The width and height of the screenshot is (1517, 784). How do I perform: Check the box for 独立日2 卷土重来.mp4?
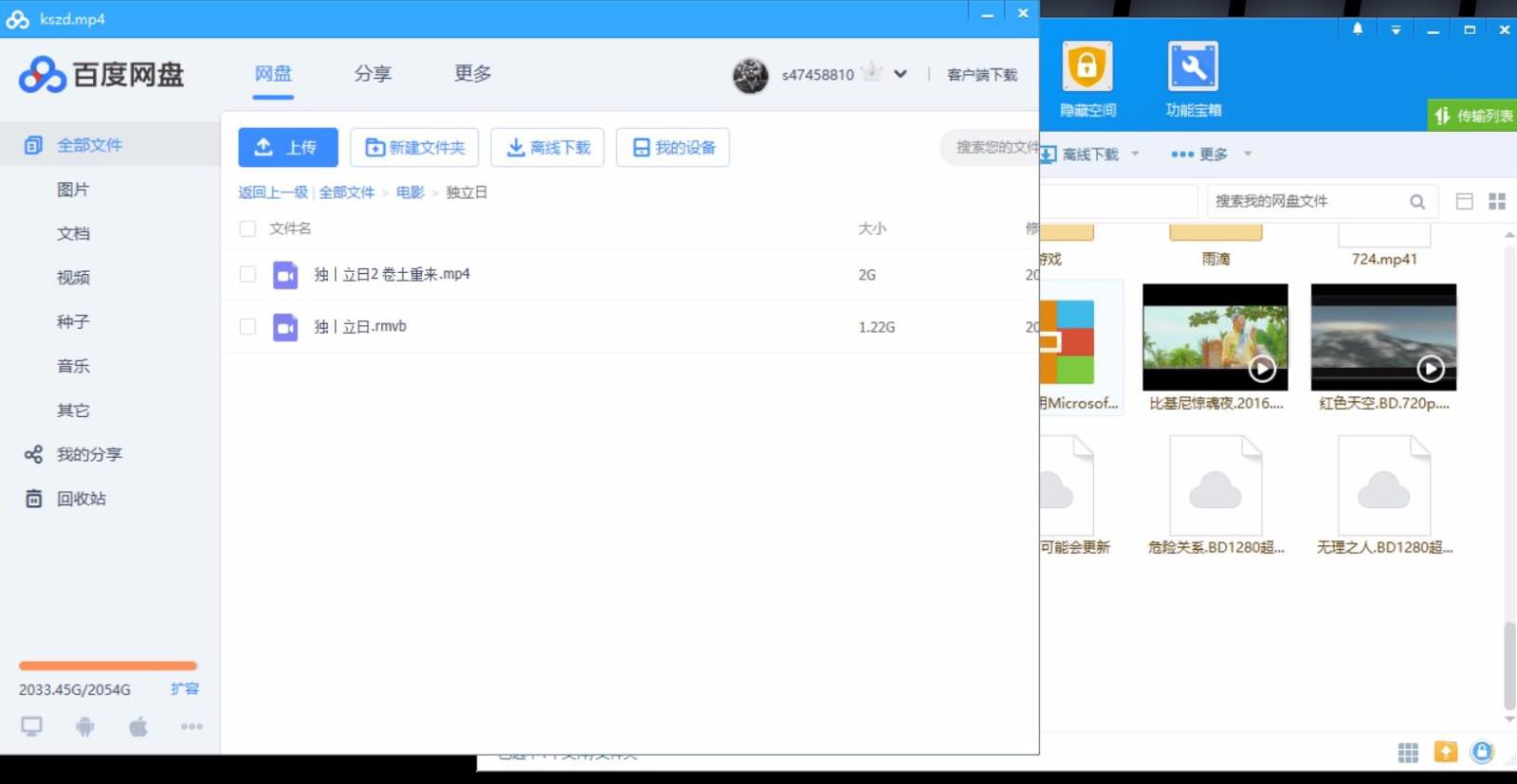click(247, 274)
